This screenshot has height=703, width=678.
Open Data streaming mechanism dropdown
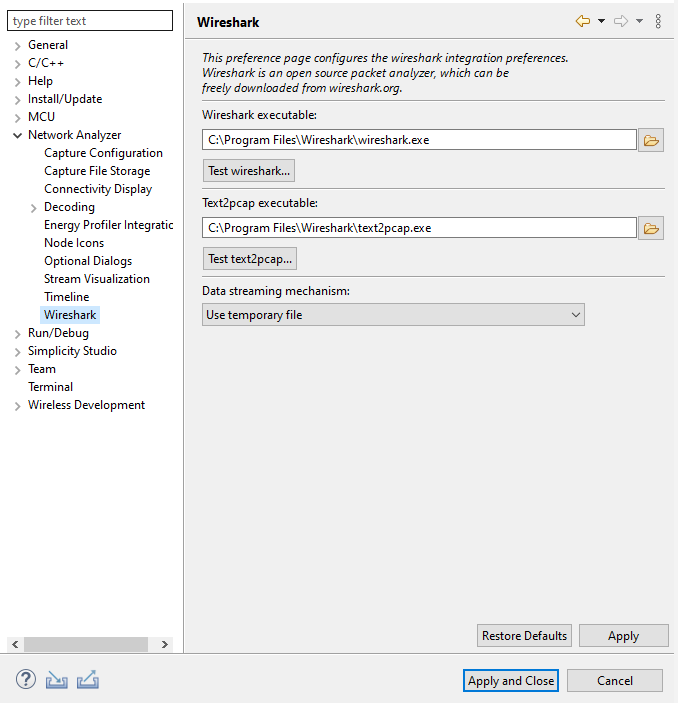(393, 315)
